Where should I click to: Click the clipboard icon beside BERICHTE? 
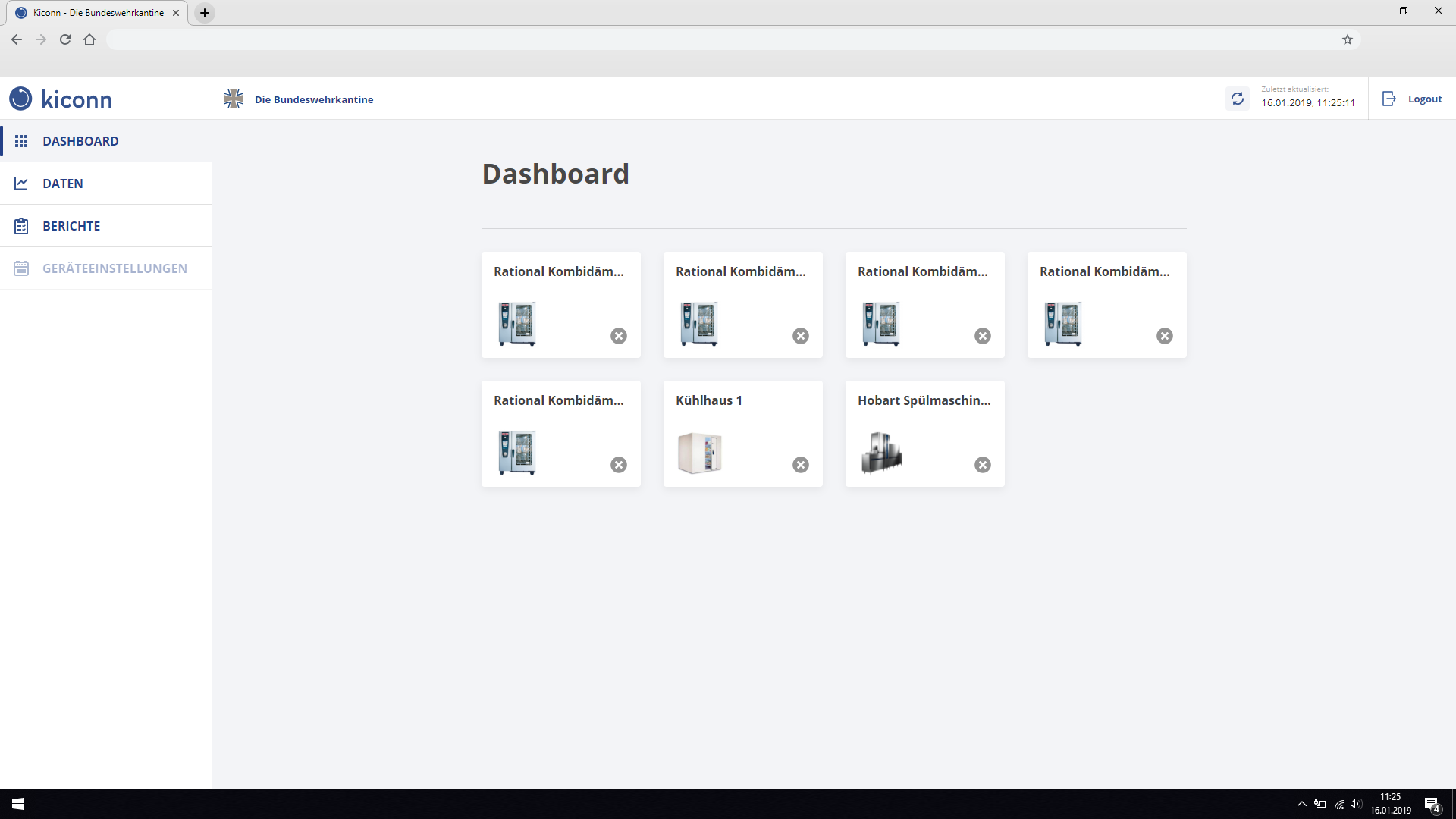pyautogui.click(x=21, y=226)
